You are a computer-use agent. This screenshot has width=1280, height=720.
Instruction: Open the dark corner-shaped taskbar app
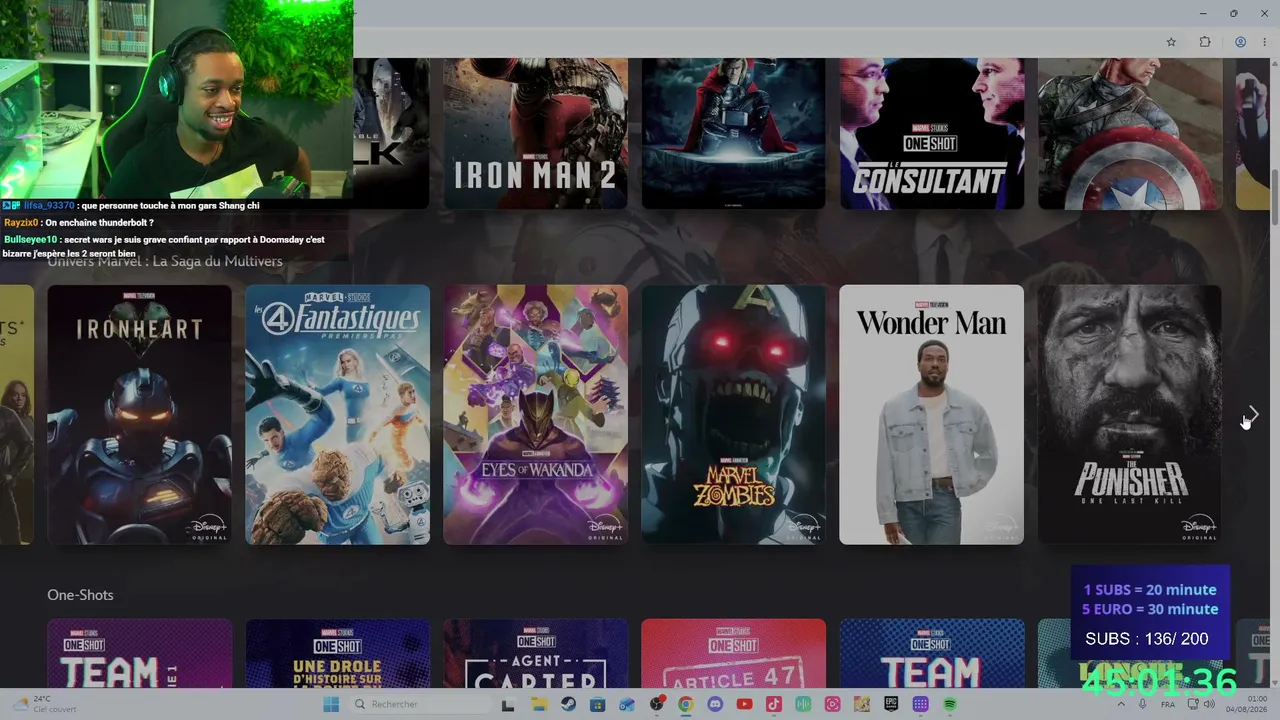click(x=508, y=704)
